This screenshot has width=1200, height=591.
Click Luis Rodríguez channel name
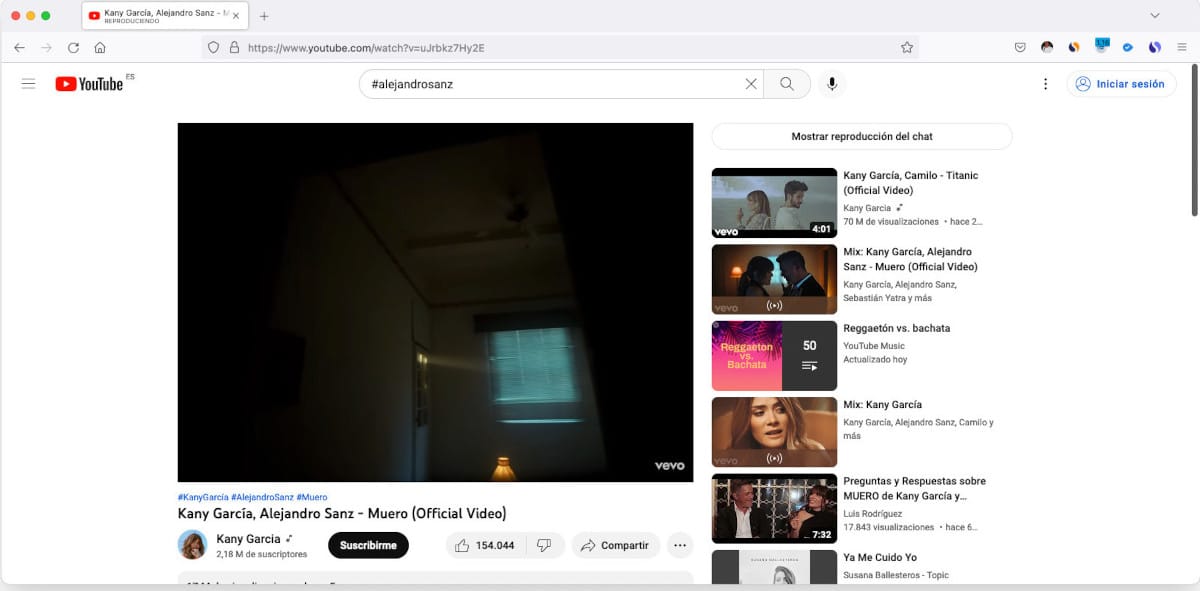click(873, 512)
